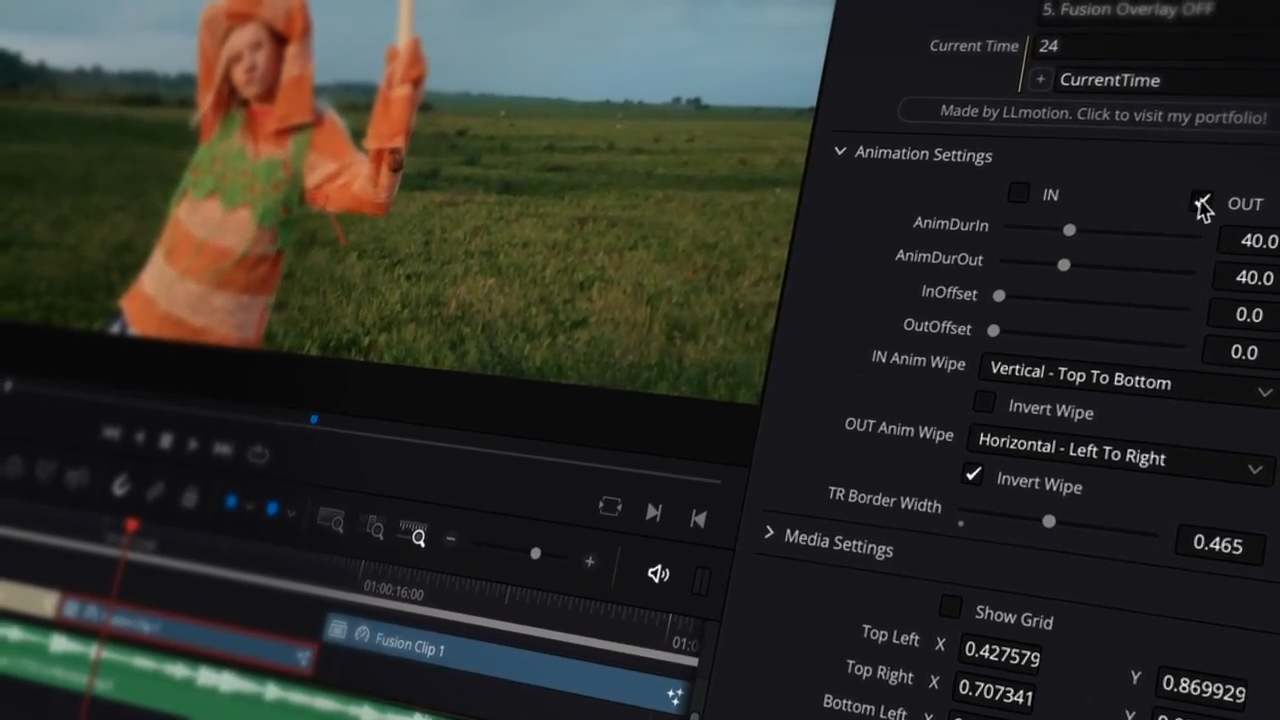Click the AnimDurOut value field 40.0
1280x720 pixels.
[1246, 277]
